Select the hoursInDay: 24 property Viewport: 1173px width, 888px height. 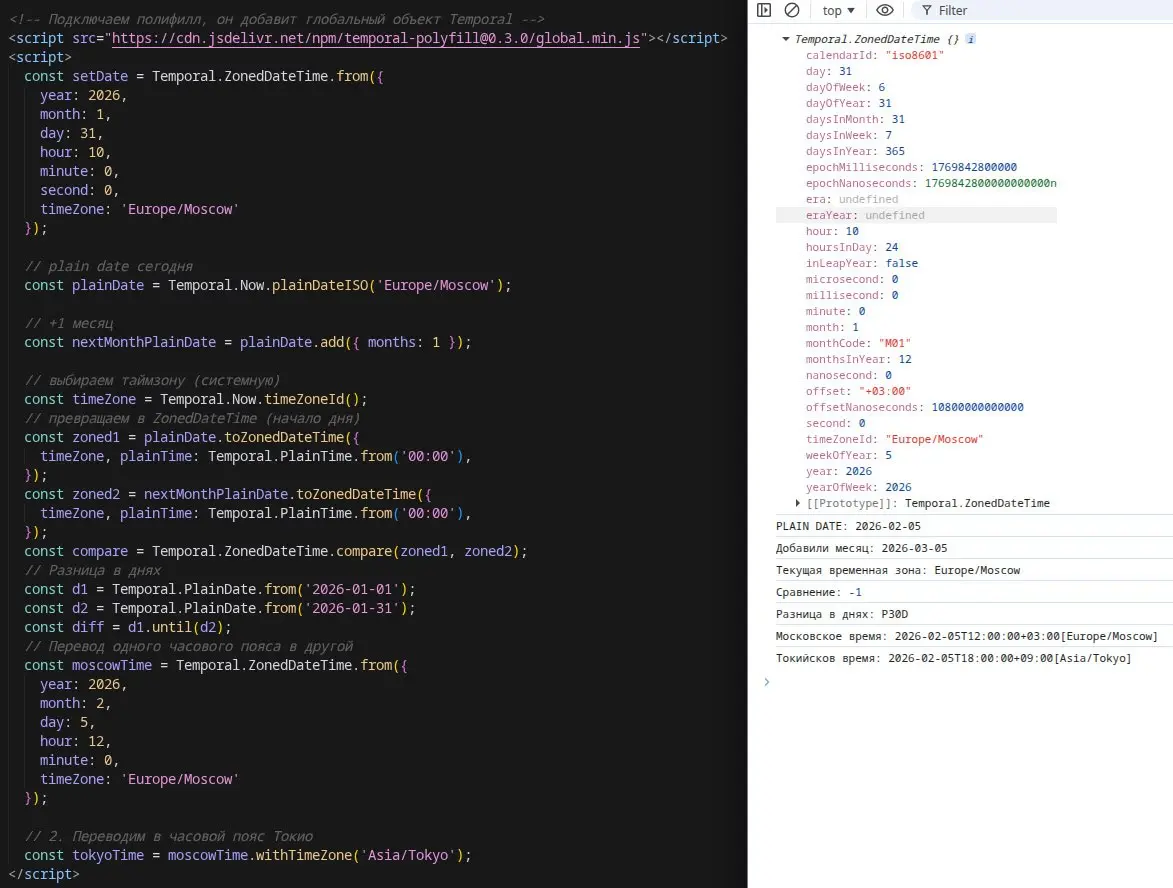pos(852,248)
